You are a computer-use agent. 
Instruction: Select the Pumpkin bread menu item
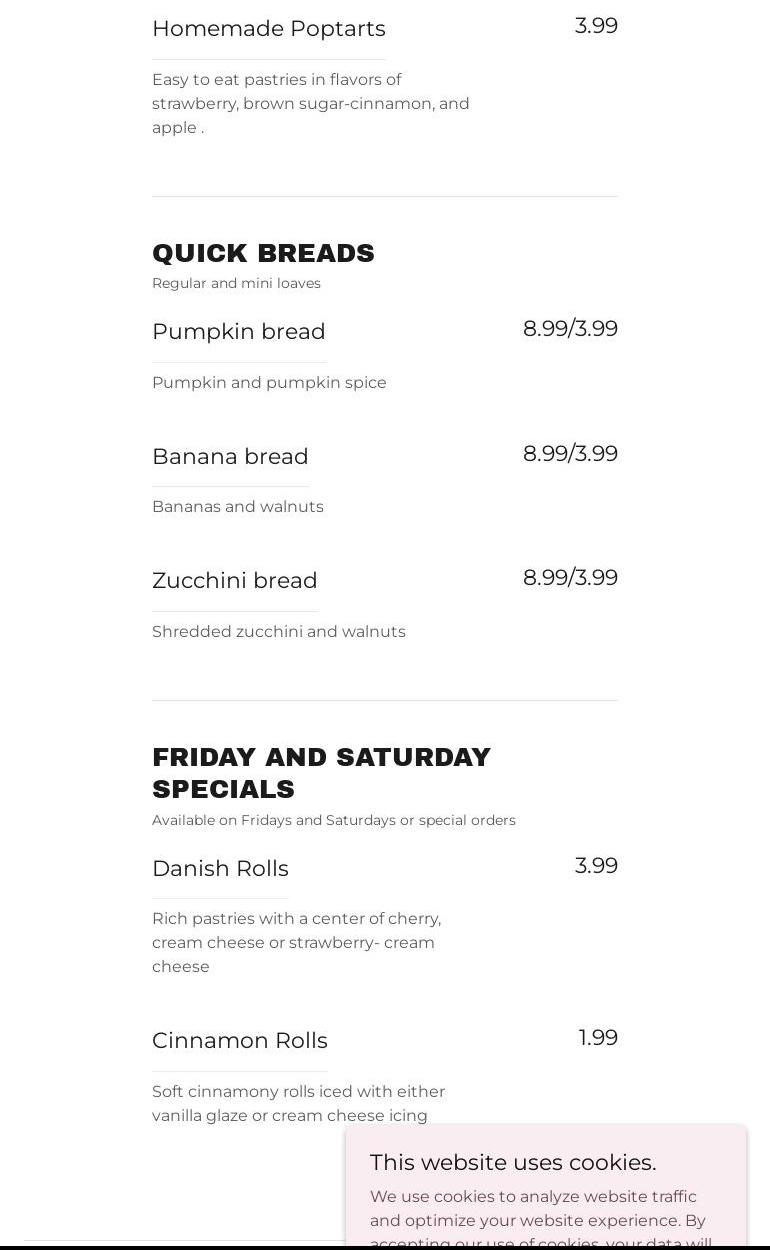click(x=238, y=331)
